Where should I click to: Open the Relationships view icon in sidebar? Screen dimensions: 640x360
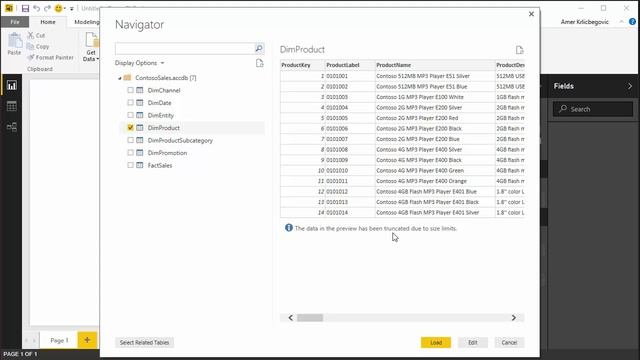pos(11,127)
